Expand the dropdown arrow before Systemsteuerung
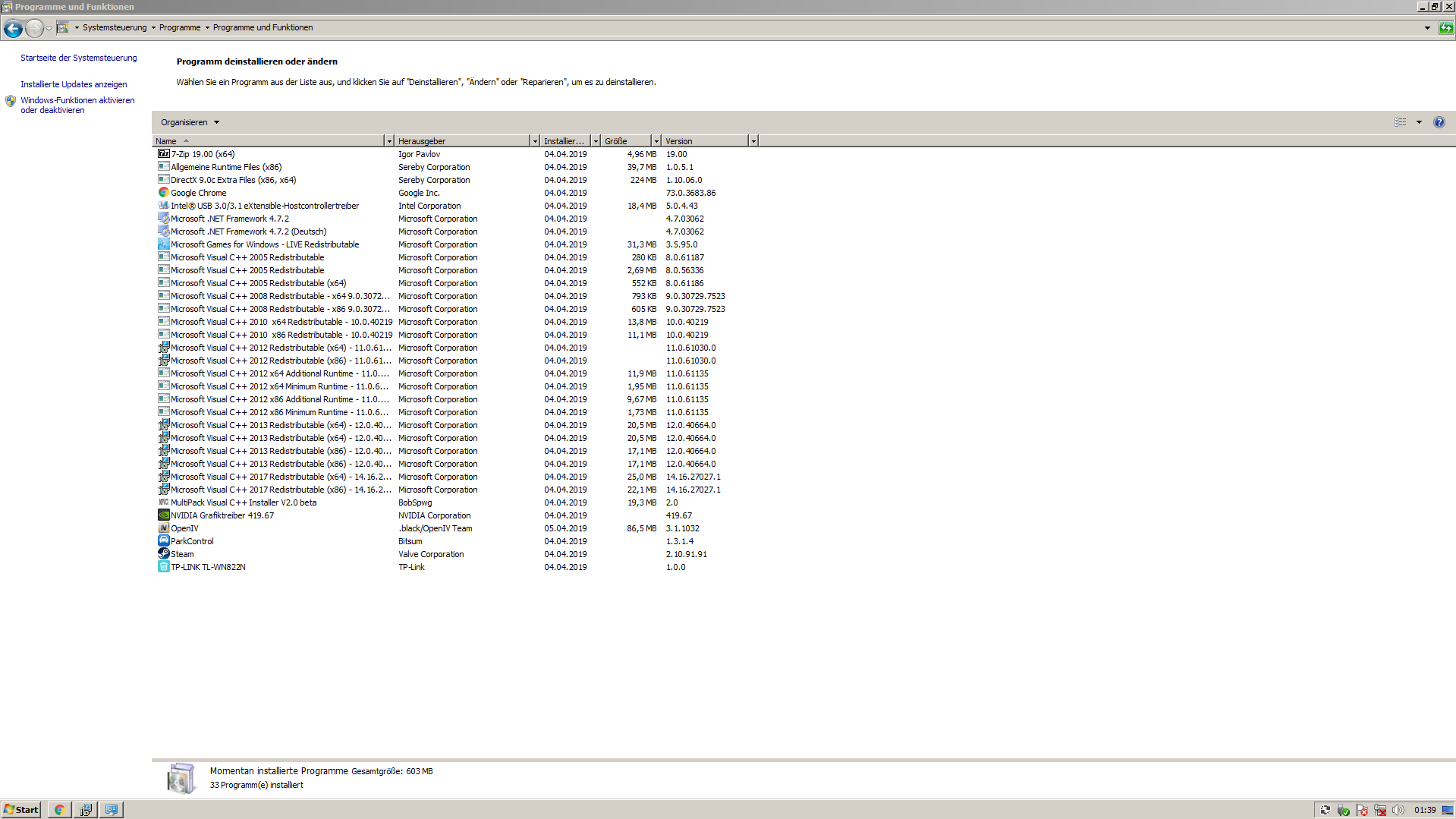Screen dimensions: 1456x819 pos(77,27)
